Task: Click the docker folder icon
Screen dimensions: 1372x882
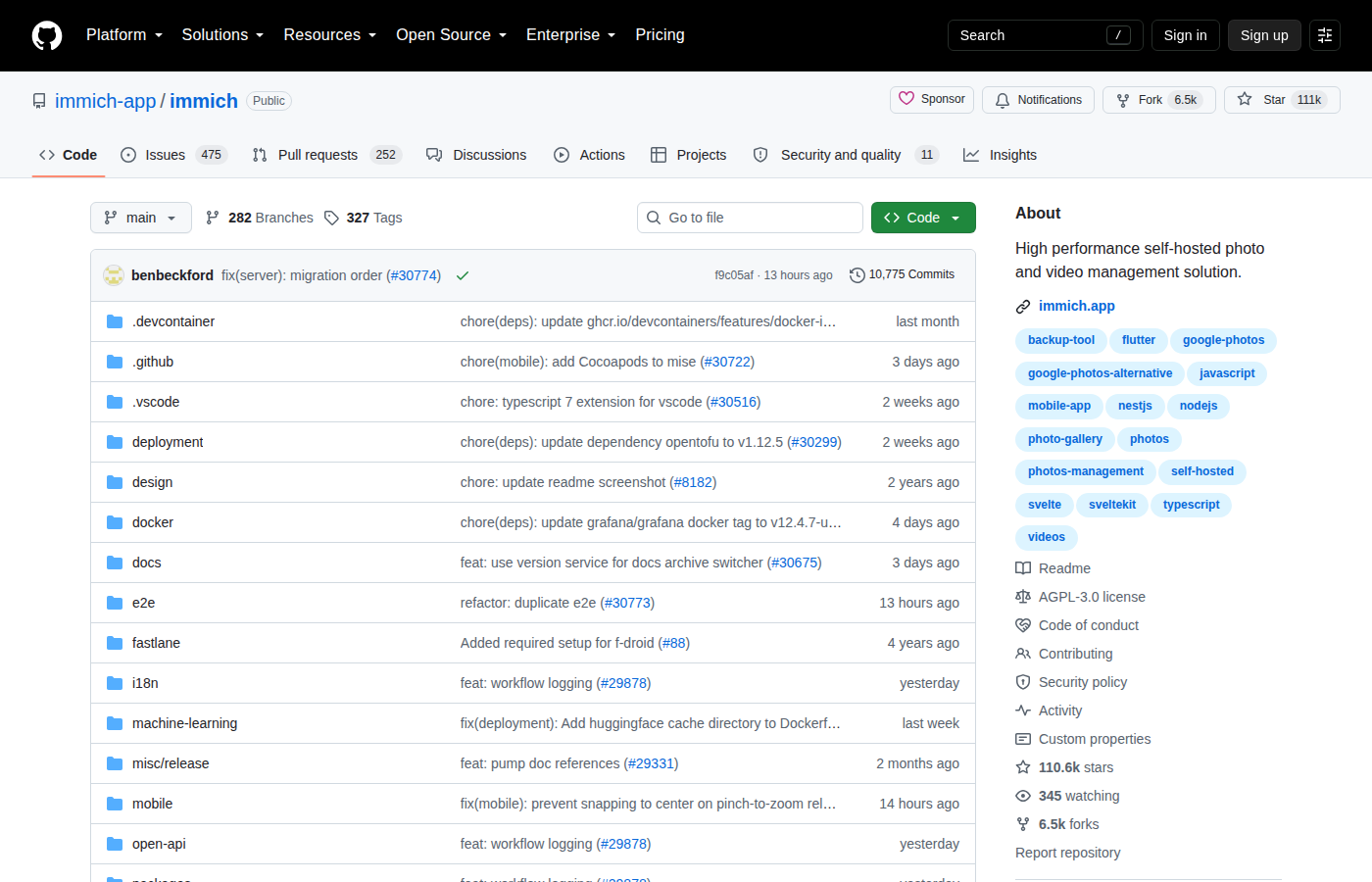Action: coord(115,522)
